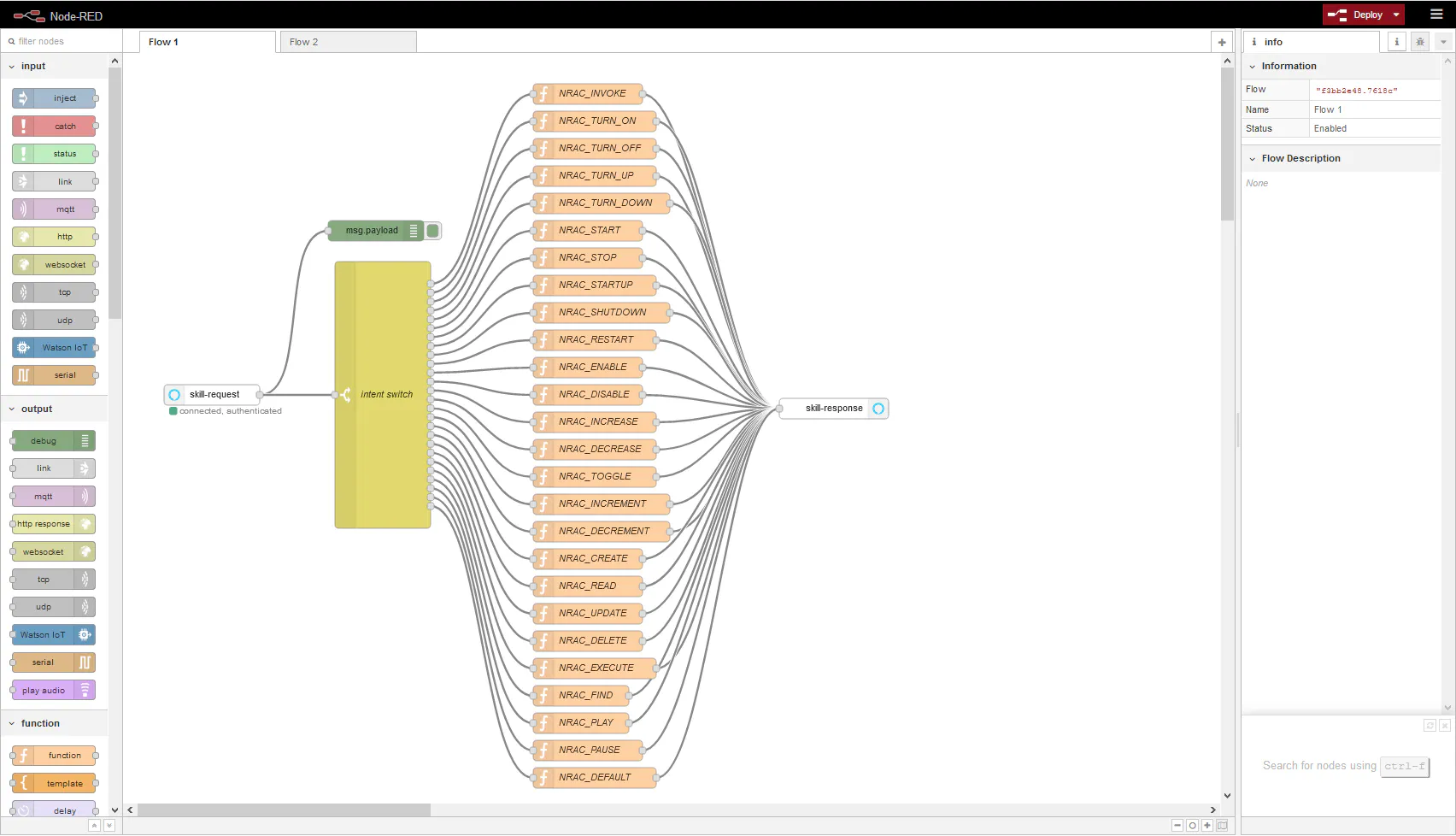Select the skill-response node on canvas
The height and width of the screenshot is (836, 1456).
(x=834, y=409)
